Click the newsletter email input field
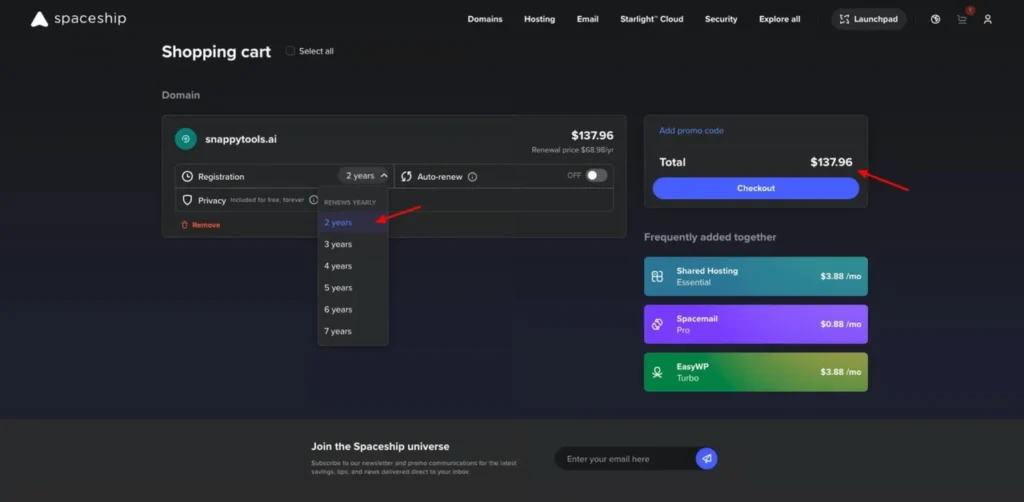The image size is (1024, 502). [625, 459]
